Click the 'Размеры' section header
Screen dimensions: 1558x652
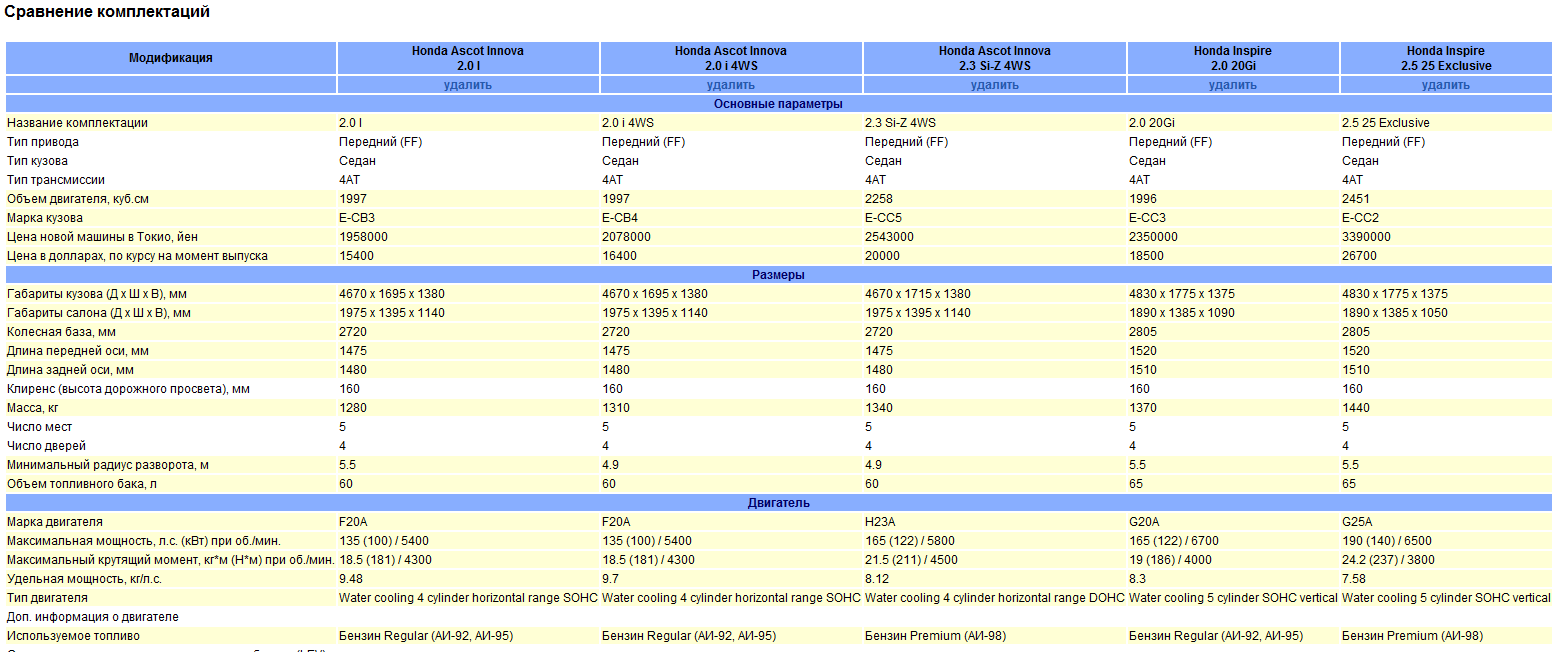[778, 275]
